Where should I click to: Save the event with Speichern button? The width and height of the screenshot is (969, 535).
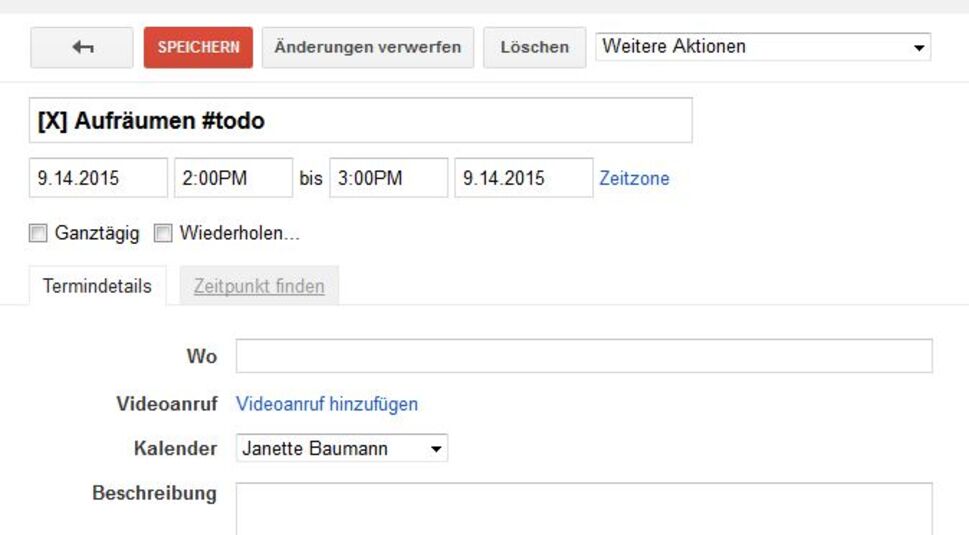[198, 47]
